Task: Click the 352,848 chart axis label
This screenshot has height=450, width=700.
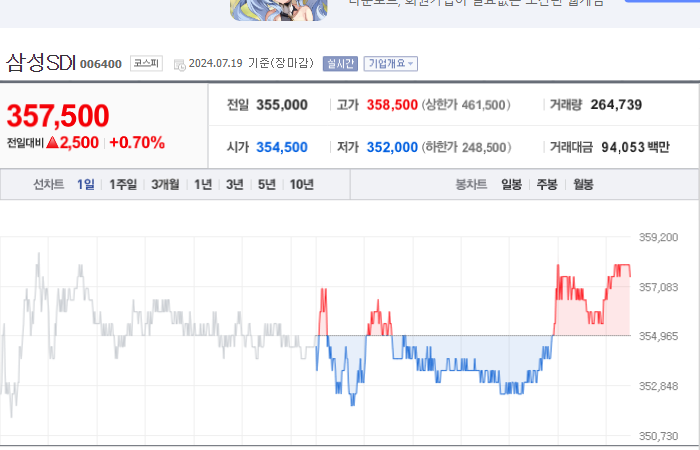Action: [x=658, y=386]
